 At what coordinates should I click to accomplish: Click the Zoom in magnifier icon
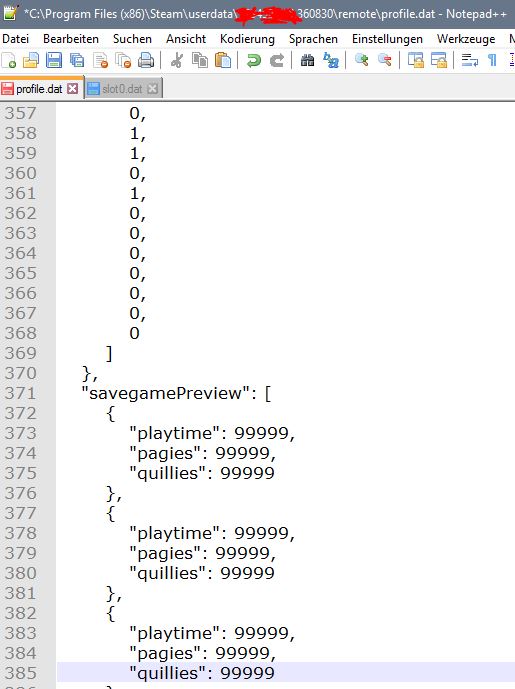click(x=362, y=59)
